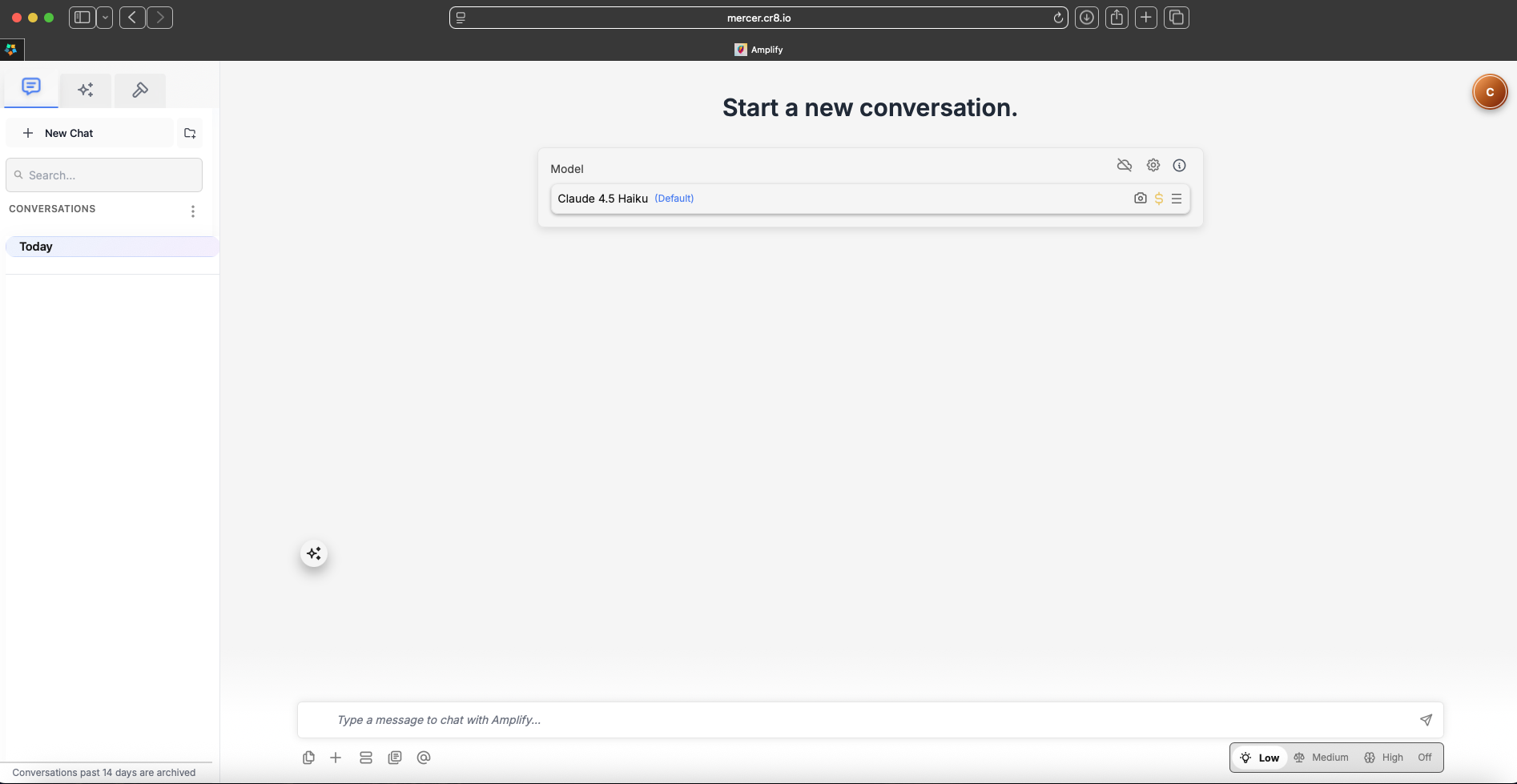Select Low reasoning level
Viewport: 1517px width, 784px height.
[1260, 758]
